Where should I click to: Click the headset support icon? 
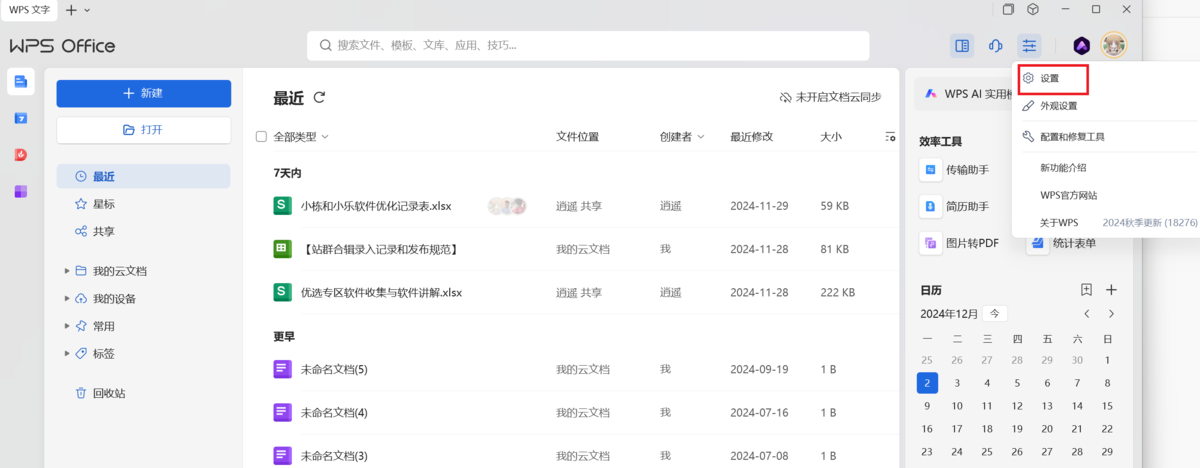tap(996, 45)
